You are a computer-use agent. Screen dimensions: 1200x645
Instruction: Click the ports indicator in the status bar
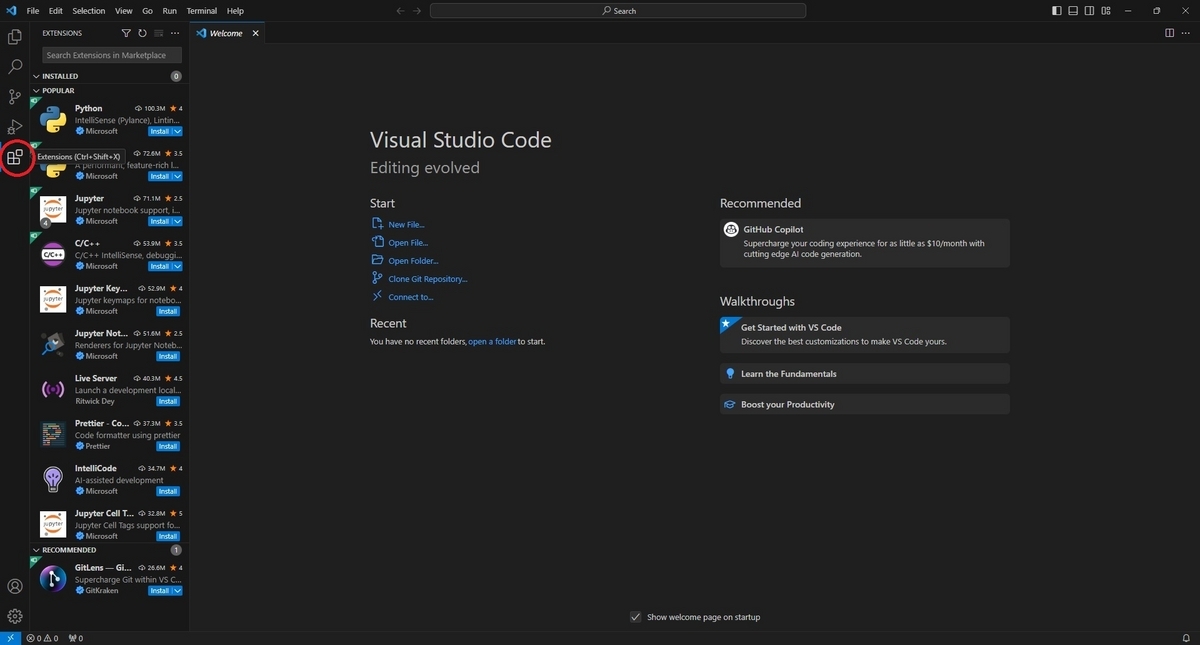click(75, 638)
